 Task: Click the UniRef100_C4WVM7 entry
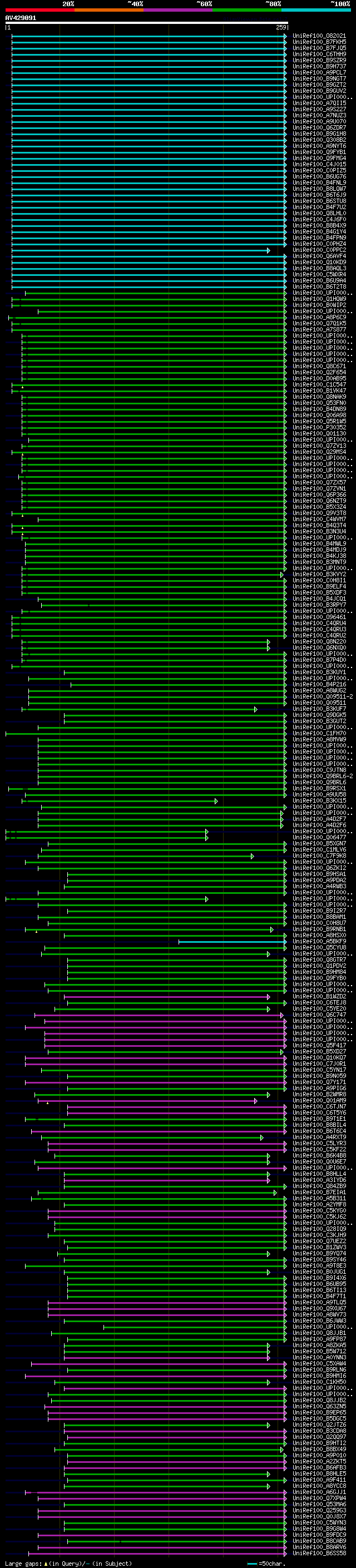[319, 519]
